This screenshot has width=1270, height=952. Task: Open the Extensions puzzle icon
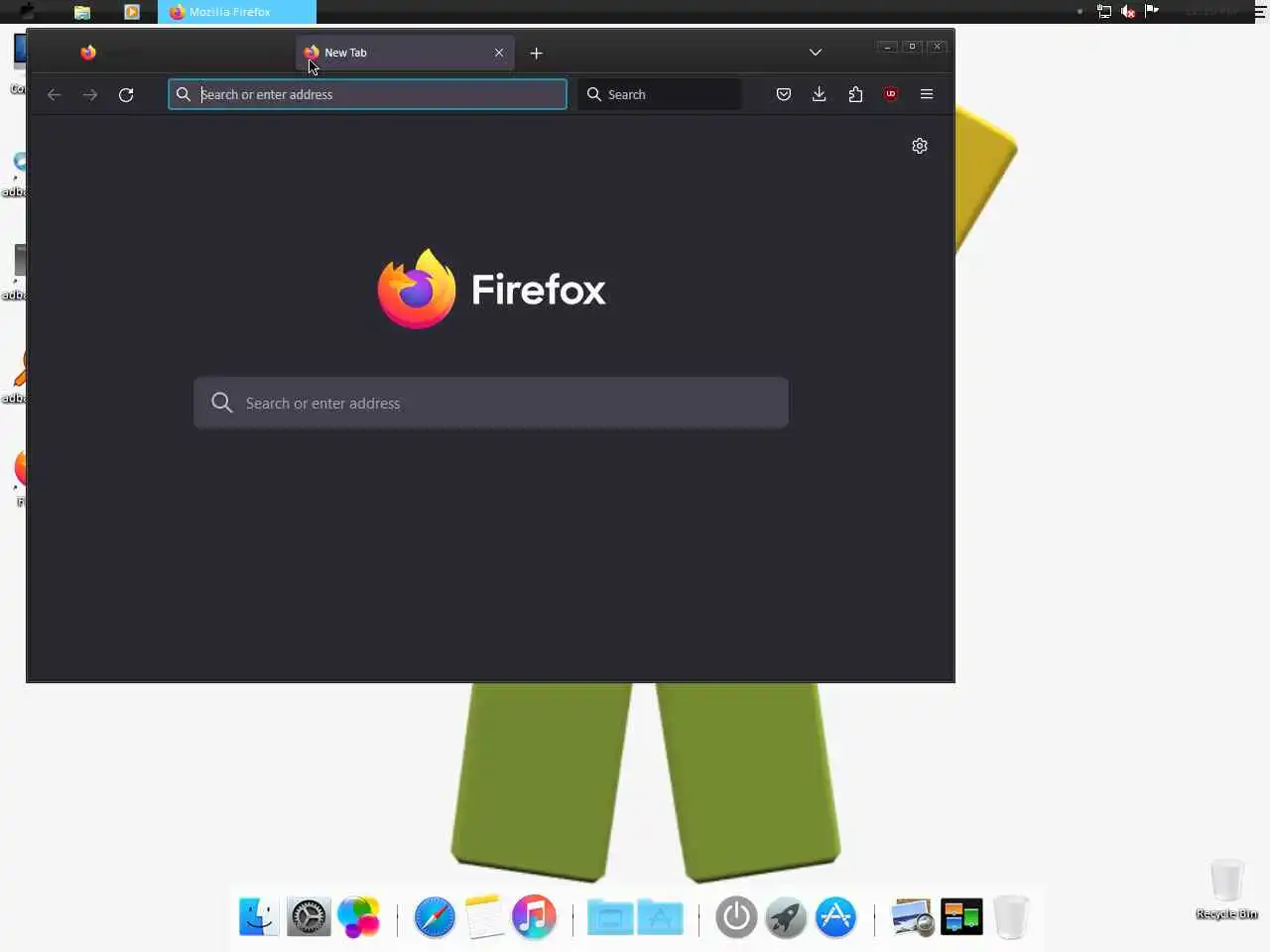tap(855, 94)
